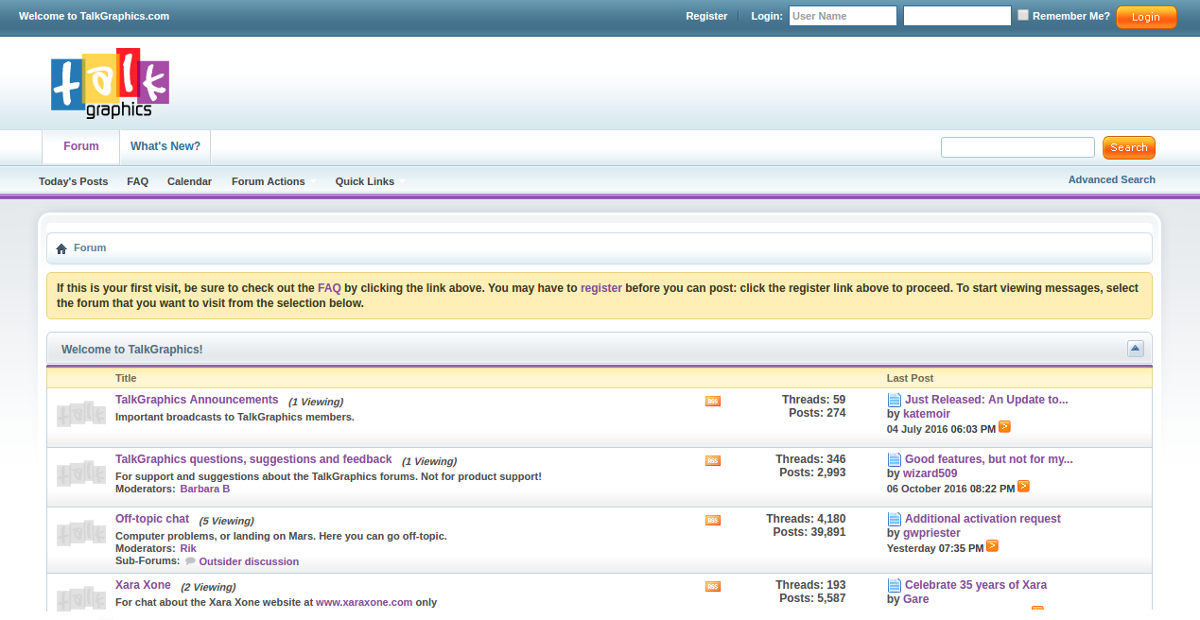Open RSS feed for Xara Xone forum
This screenshot has height=620, width=1200.
coord(712,586)
